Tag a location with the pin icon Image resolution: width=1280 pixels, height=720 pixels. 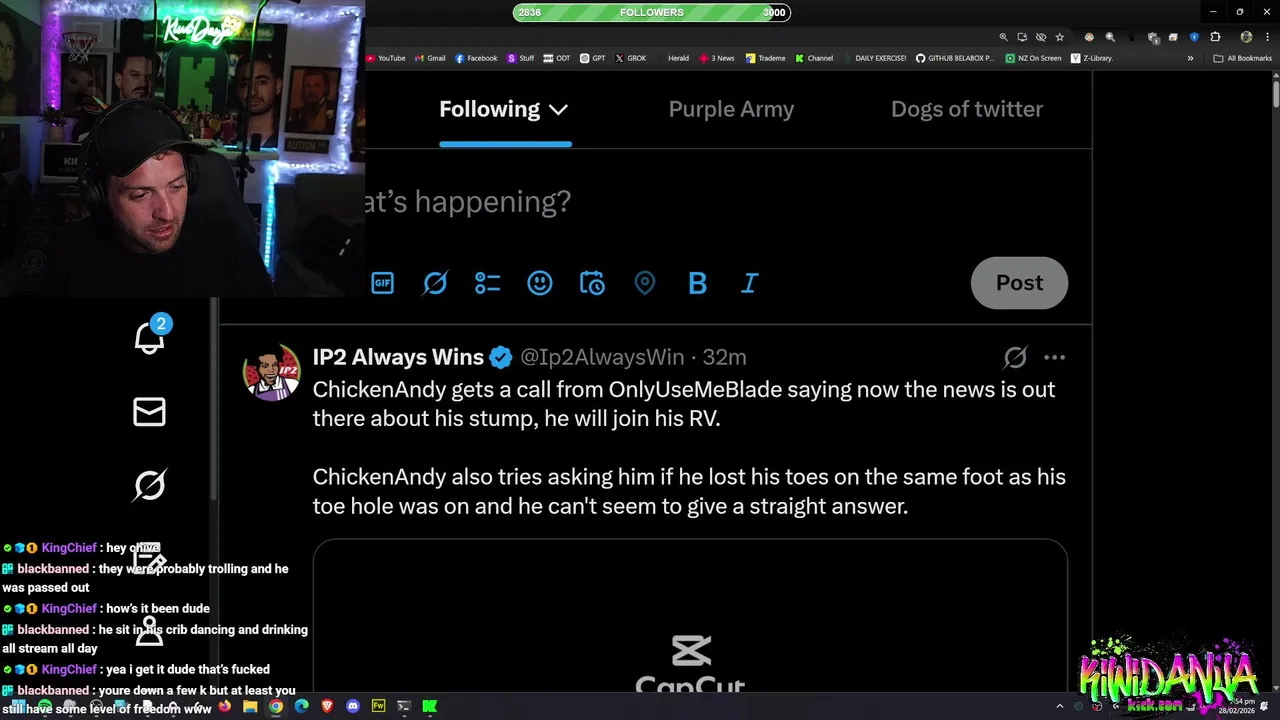(x=645, y=283)
